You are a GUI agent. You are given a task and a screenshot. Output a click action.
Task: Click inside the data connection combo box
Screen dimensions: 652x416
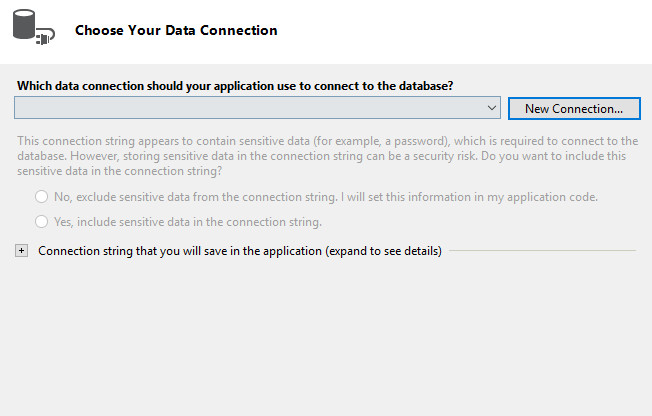tap(250, 107)
